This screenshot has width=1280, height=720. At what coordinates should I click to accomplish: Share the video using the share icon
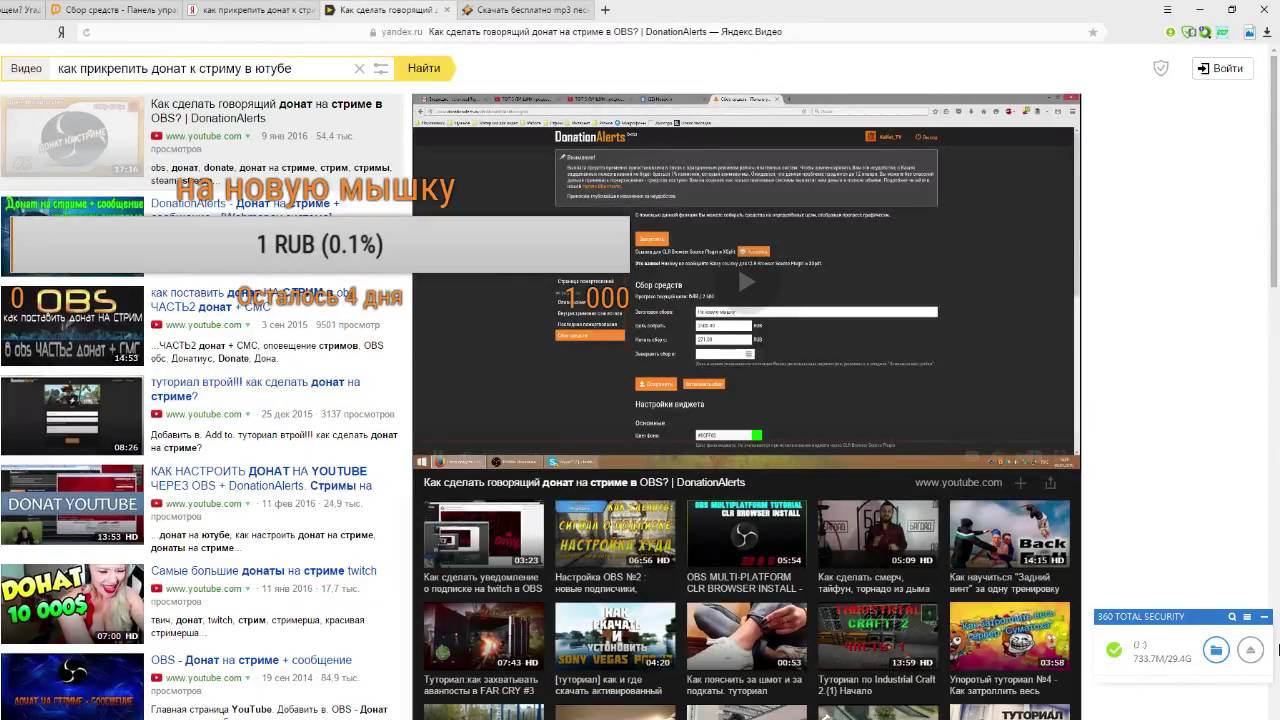tap(1050, 482)
